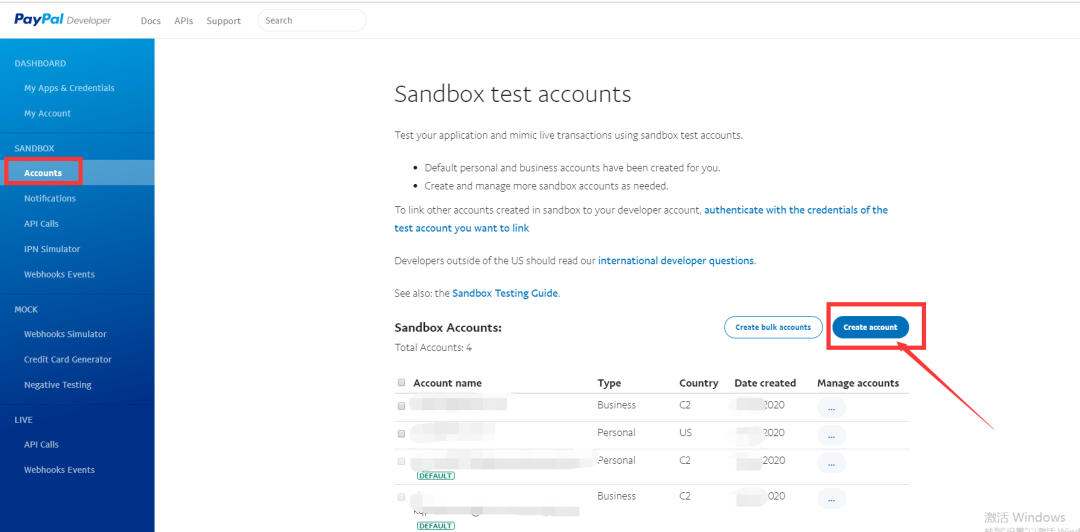Open Sandbox API Calls
1080x532 pixels.
click(x=41, y=224)
